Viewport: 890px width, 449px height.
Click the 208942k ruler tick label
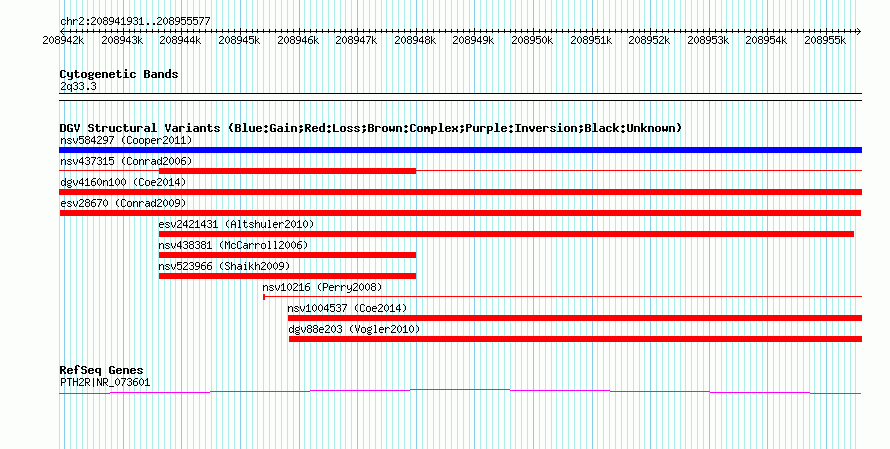tap(64, 41)
